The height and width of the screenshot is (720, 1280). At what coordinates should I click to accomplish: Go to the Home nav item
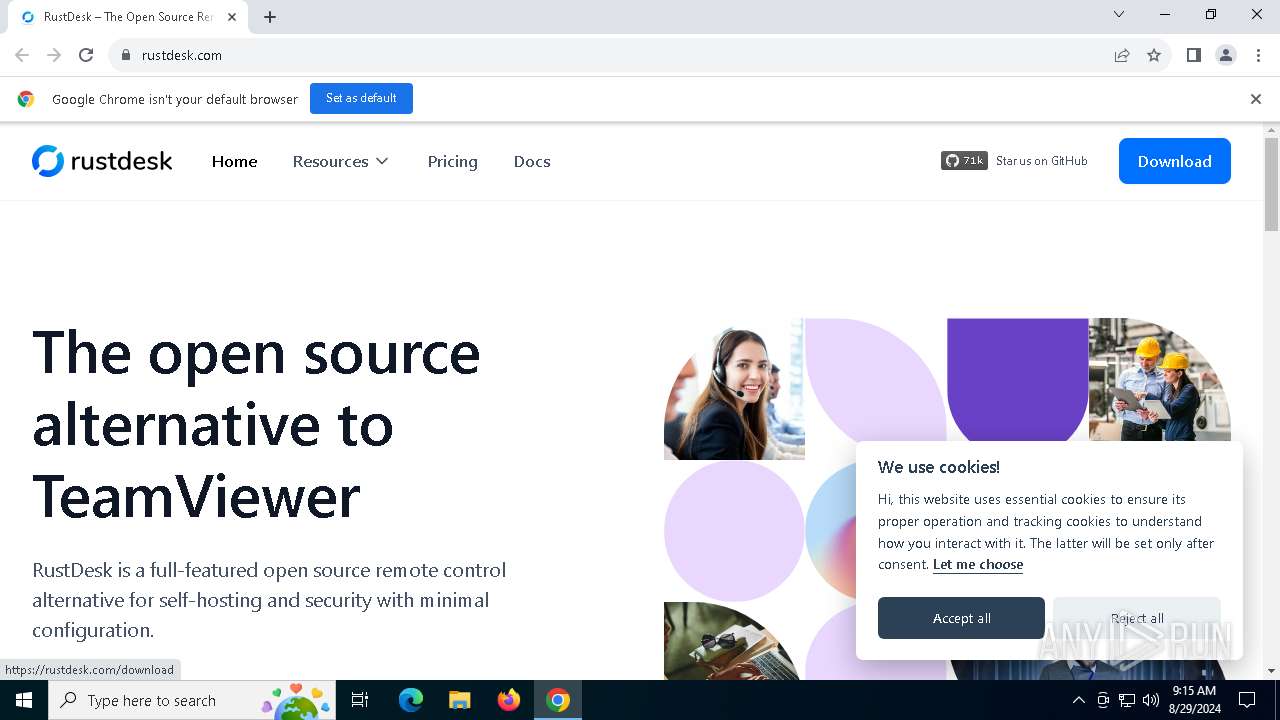pyautogui.click(x=234, y=161)
